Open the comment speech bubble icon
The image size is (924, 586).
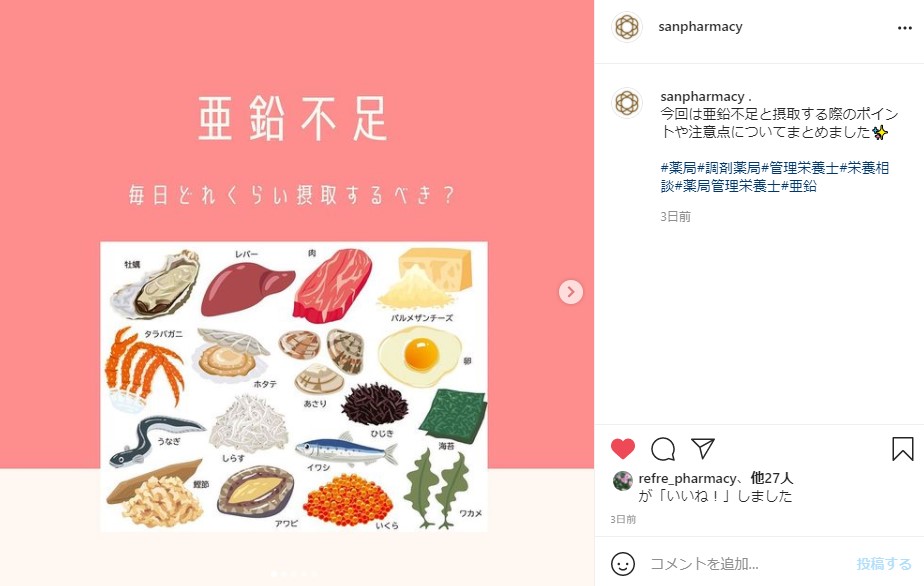point(663,449)
